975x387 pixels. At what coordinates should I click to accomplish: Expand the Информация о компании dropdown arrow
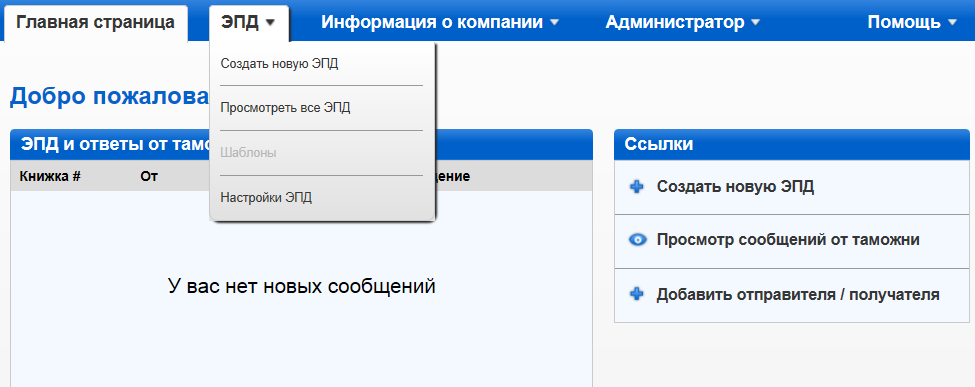555,23
